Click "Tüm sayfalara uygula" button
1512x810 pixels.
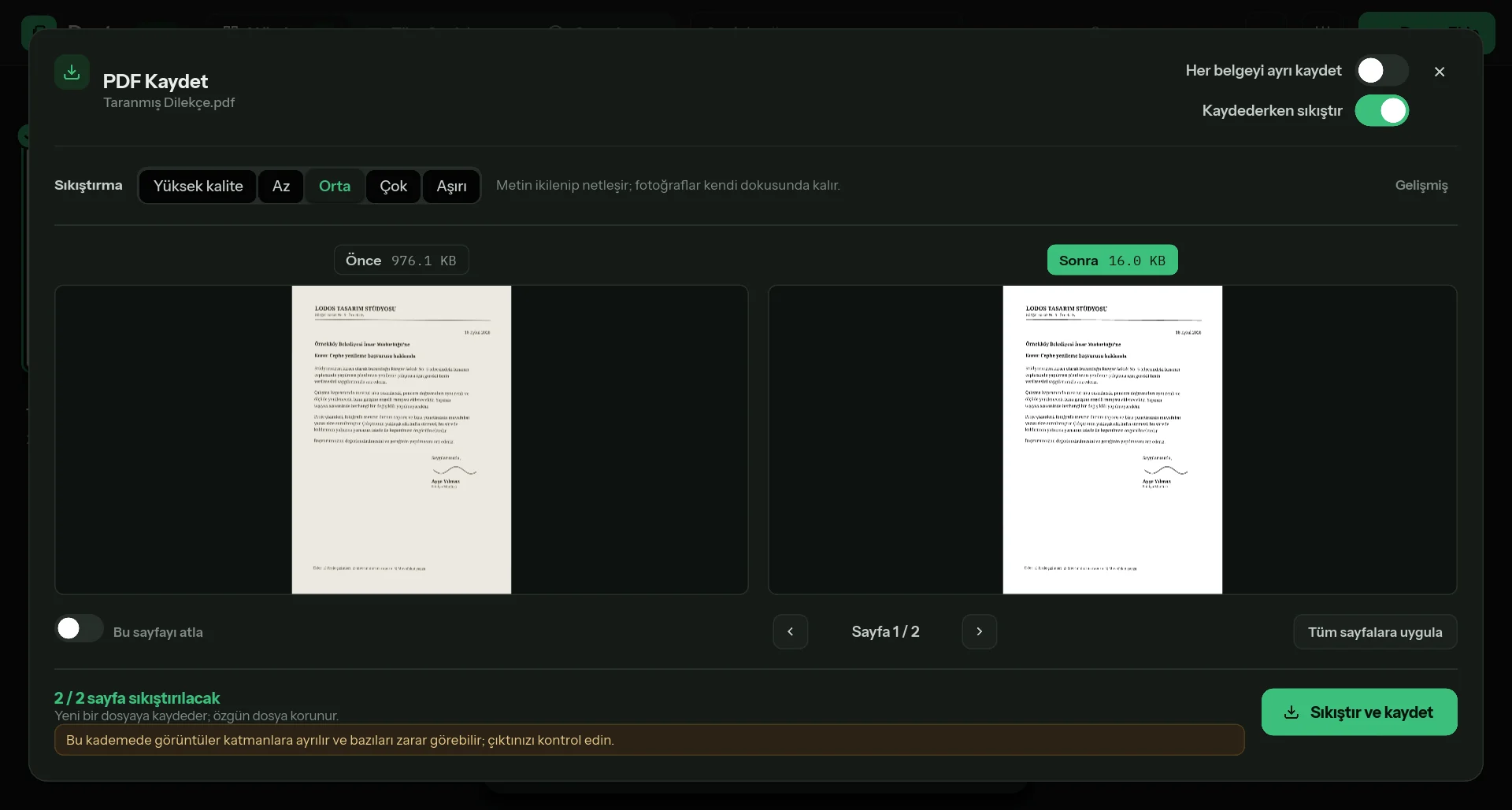point(1375,632)
